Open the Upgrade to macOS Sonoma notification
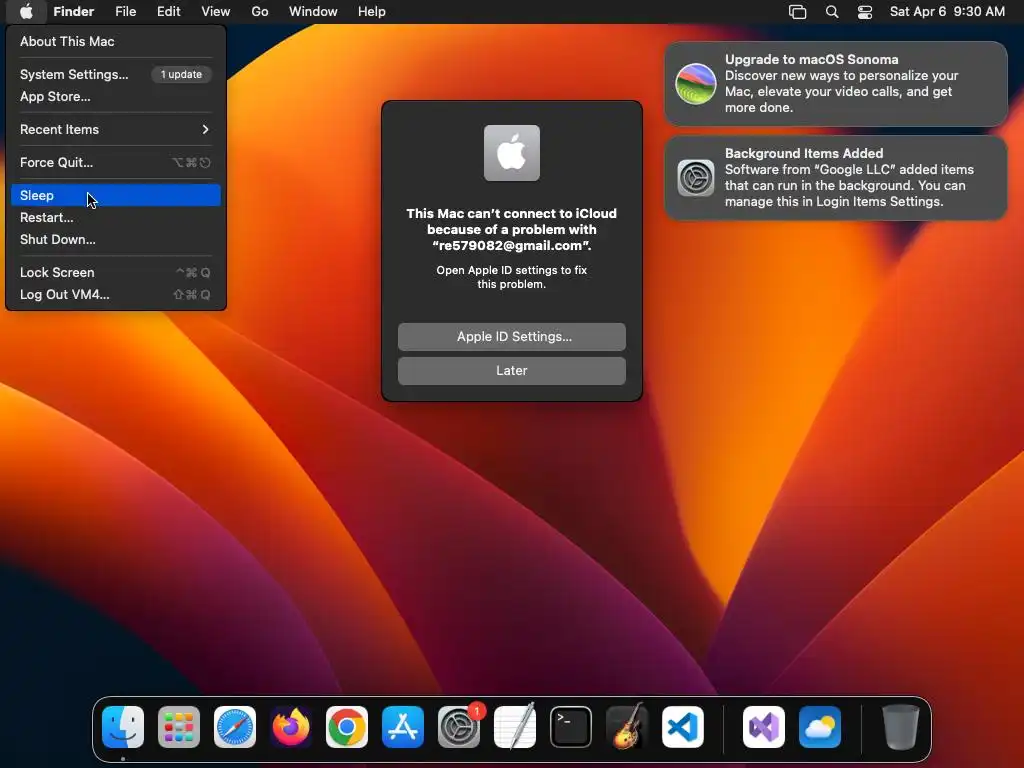 point(836,84)
